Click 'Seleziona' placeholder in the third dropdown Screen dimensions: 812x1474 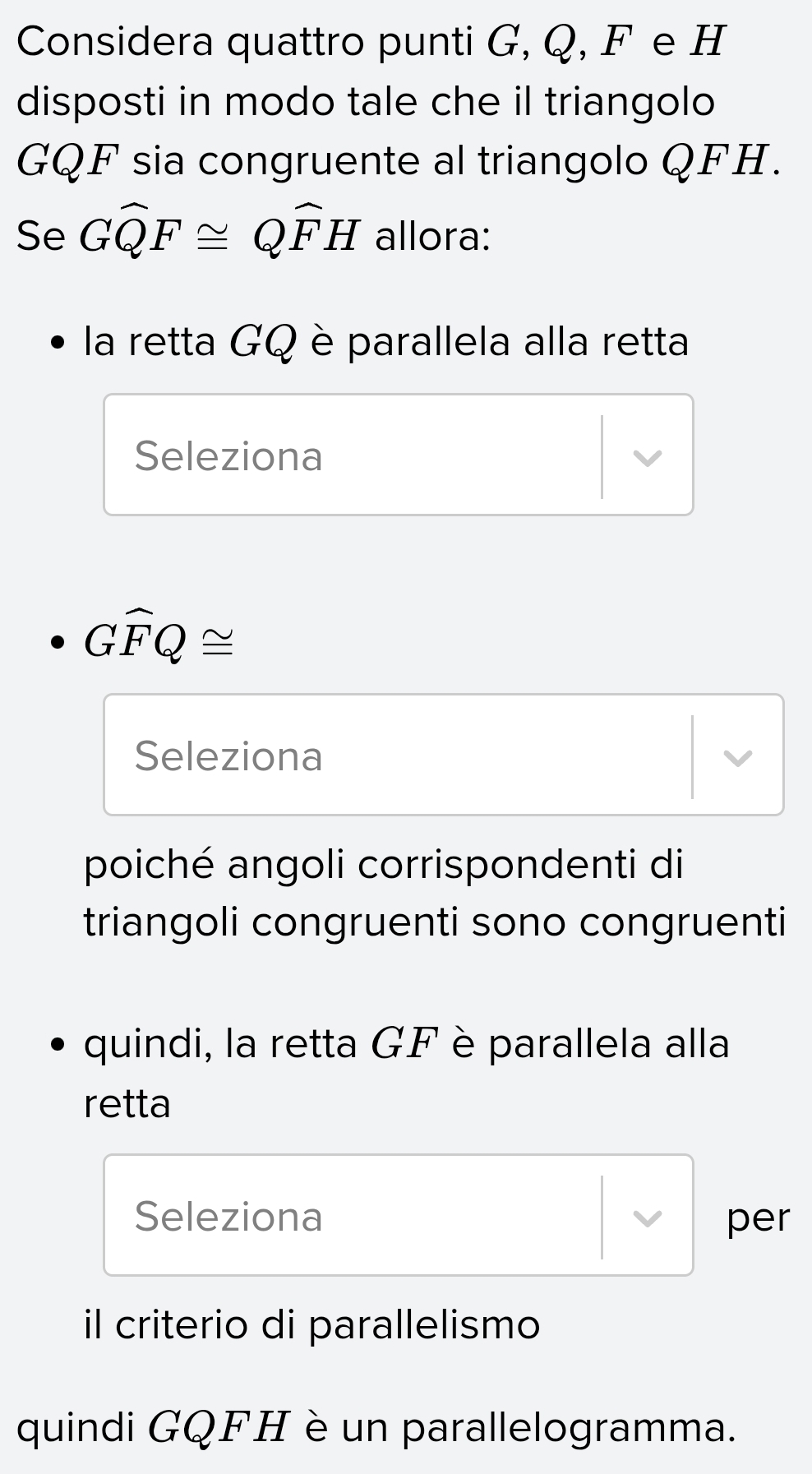[x=229, y=1217]
